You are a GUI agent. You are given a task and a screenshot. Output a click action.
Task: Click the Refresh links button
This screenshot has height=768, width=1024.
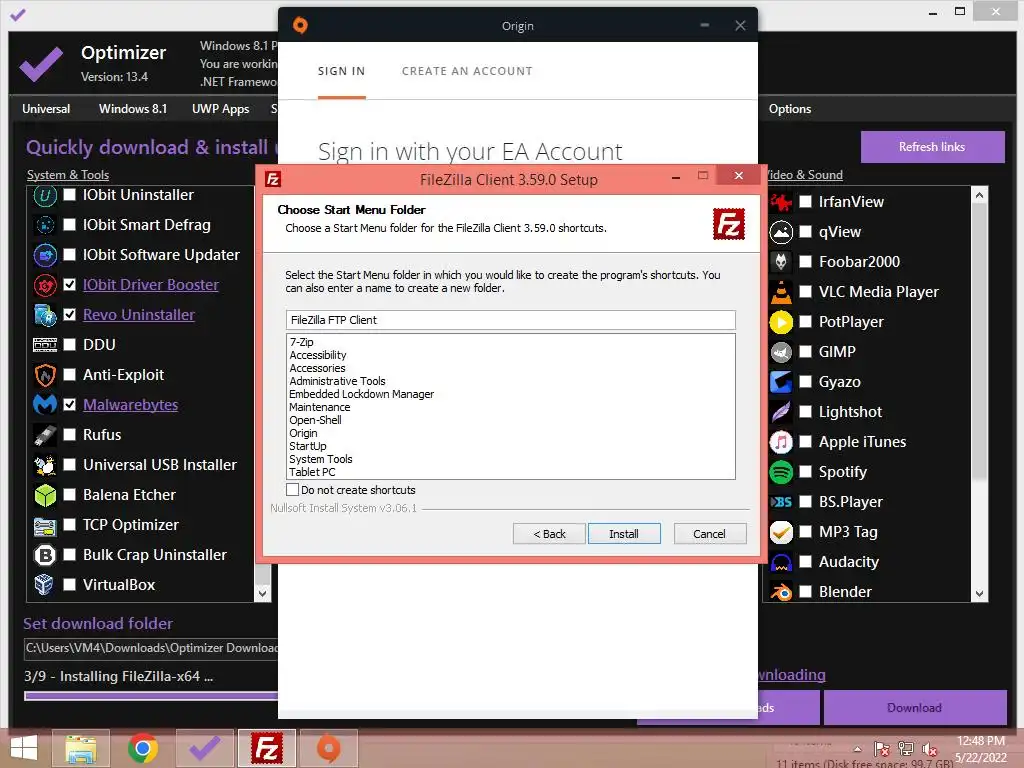932,147
